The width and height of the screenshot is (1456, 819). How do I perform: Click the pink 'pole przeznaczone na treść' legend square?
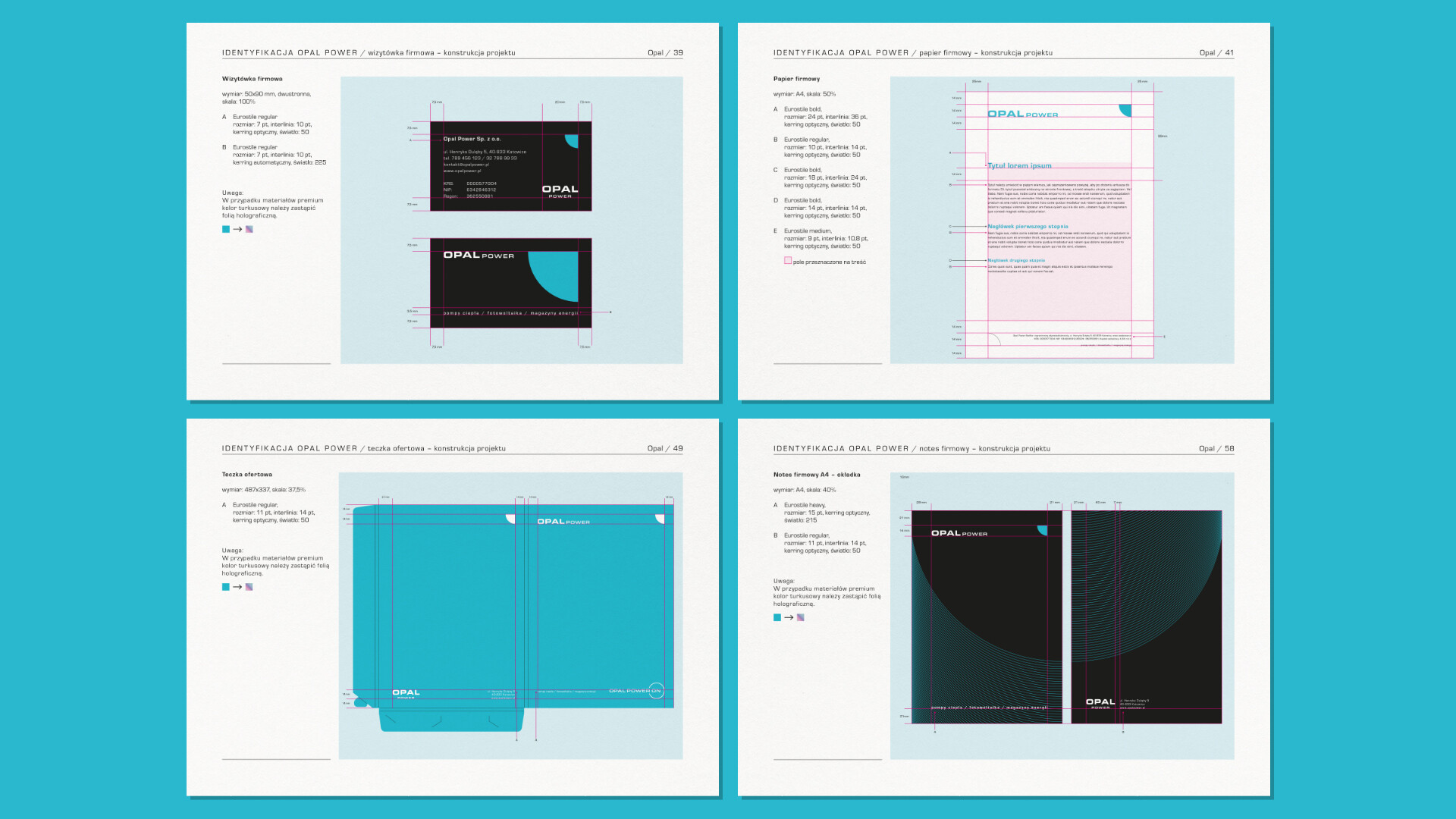(x=788, y=261)
